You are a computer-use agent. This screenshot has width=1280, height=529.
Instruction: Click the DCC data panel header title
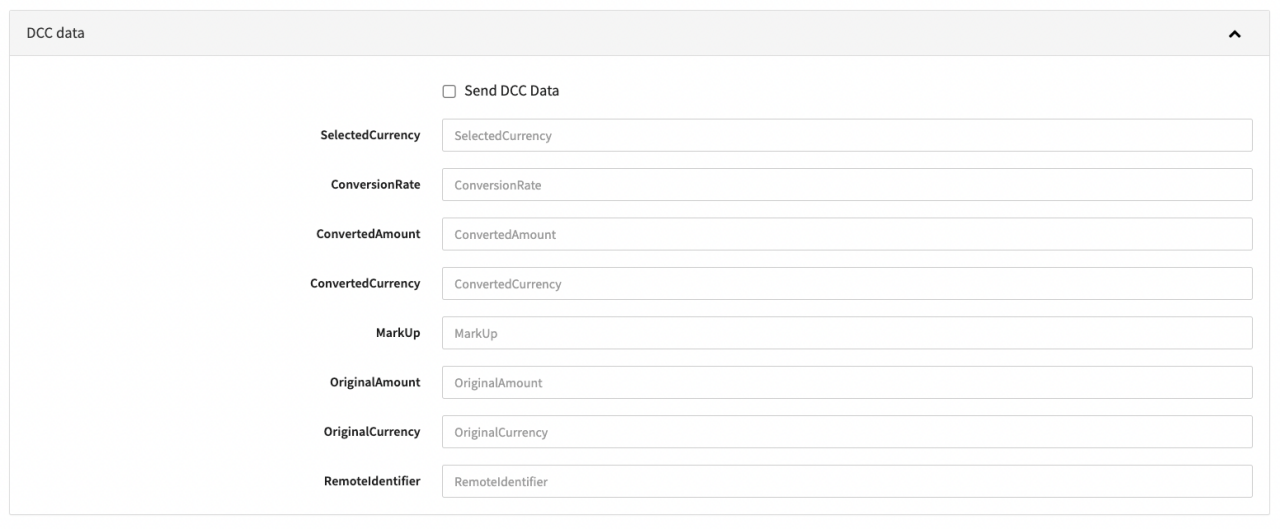coord(56,33)
